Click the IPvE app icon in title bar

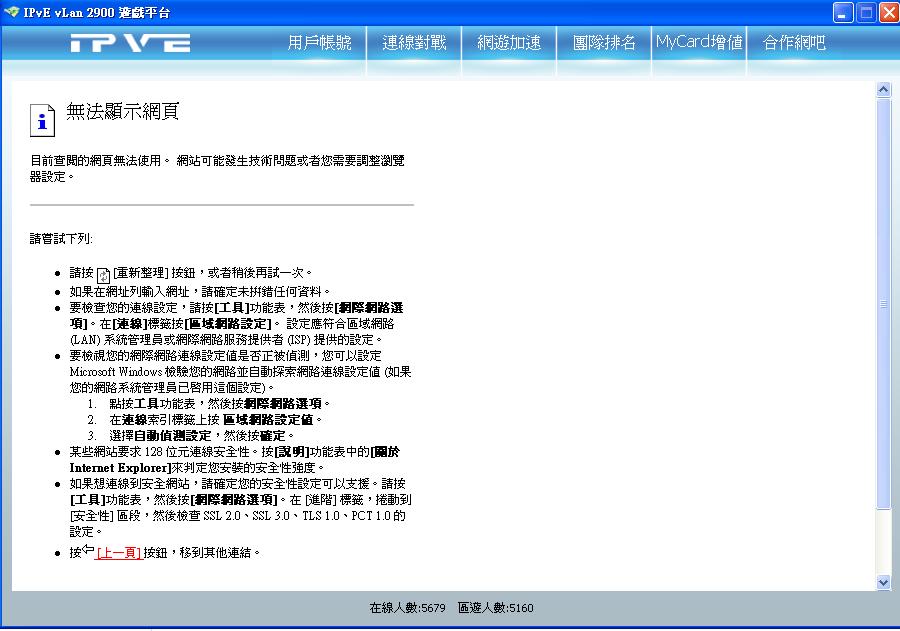(x=11, y=12)
